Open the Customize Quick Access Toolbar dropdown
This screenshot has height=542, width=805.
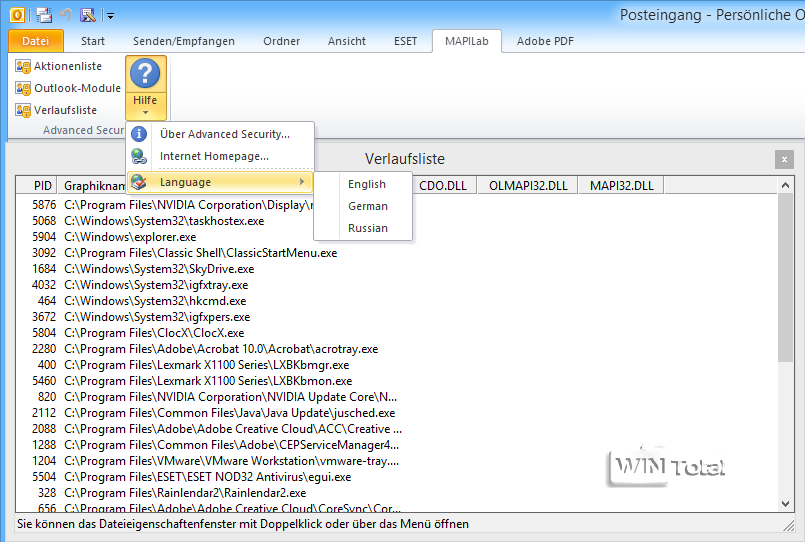click(110, 16)
